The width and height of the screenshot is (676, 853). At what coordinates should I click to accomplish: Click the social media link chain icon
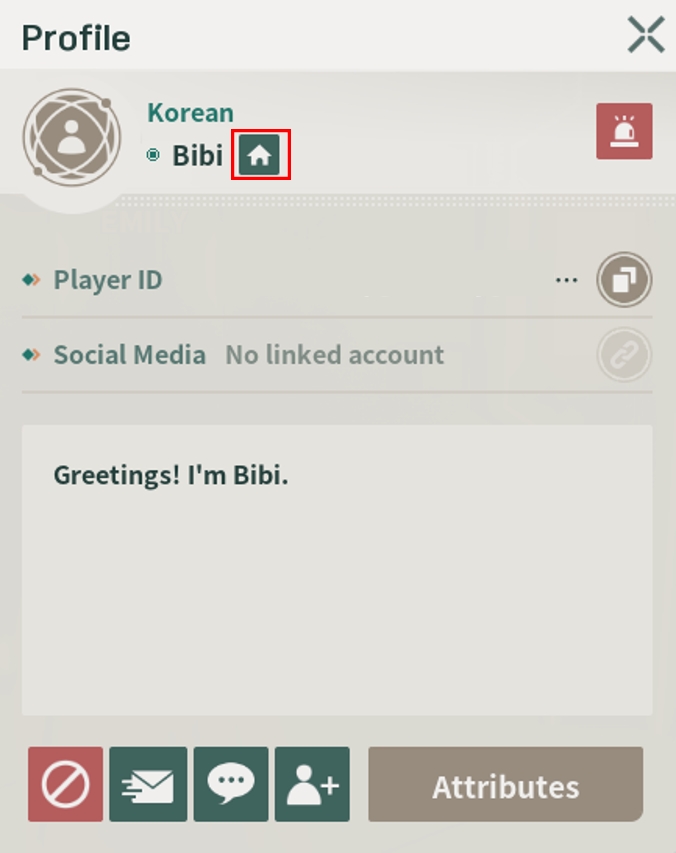[624, 355]
